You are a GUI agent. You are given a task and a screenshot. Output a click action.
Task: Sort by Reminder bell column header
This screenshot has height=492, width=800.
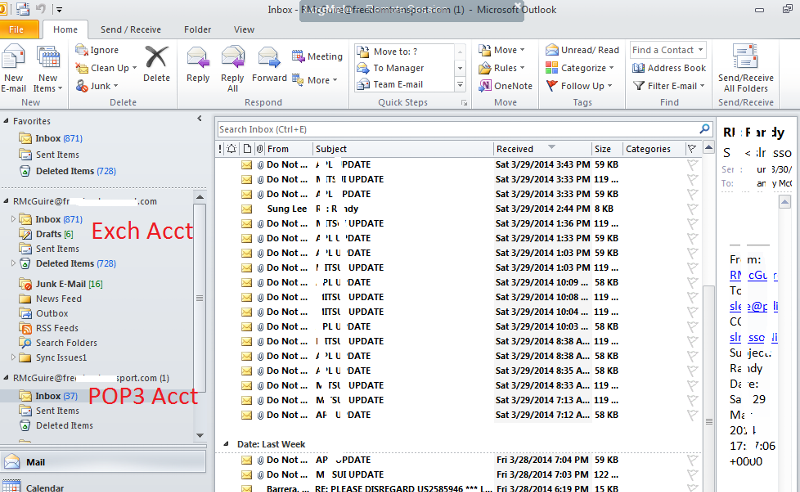click(x=232, y=149)
